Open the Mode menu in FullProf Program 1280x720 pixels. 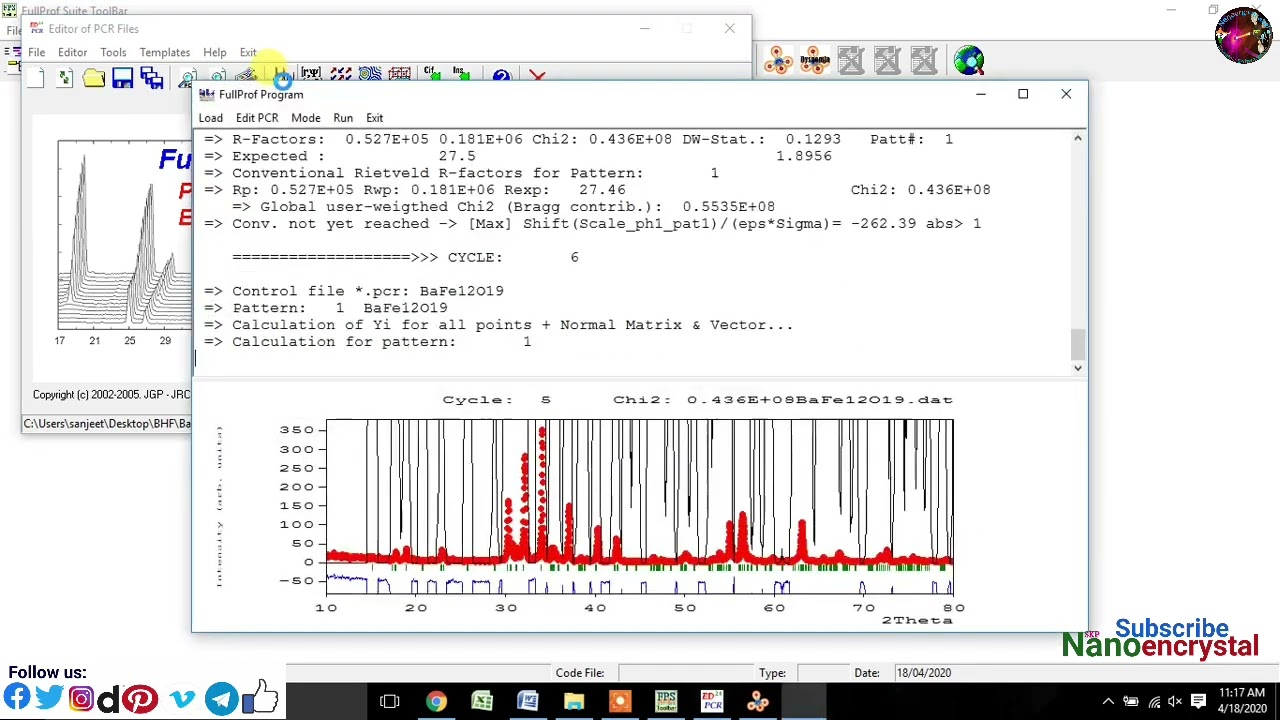pyautogui.click(x=306, y=118)
